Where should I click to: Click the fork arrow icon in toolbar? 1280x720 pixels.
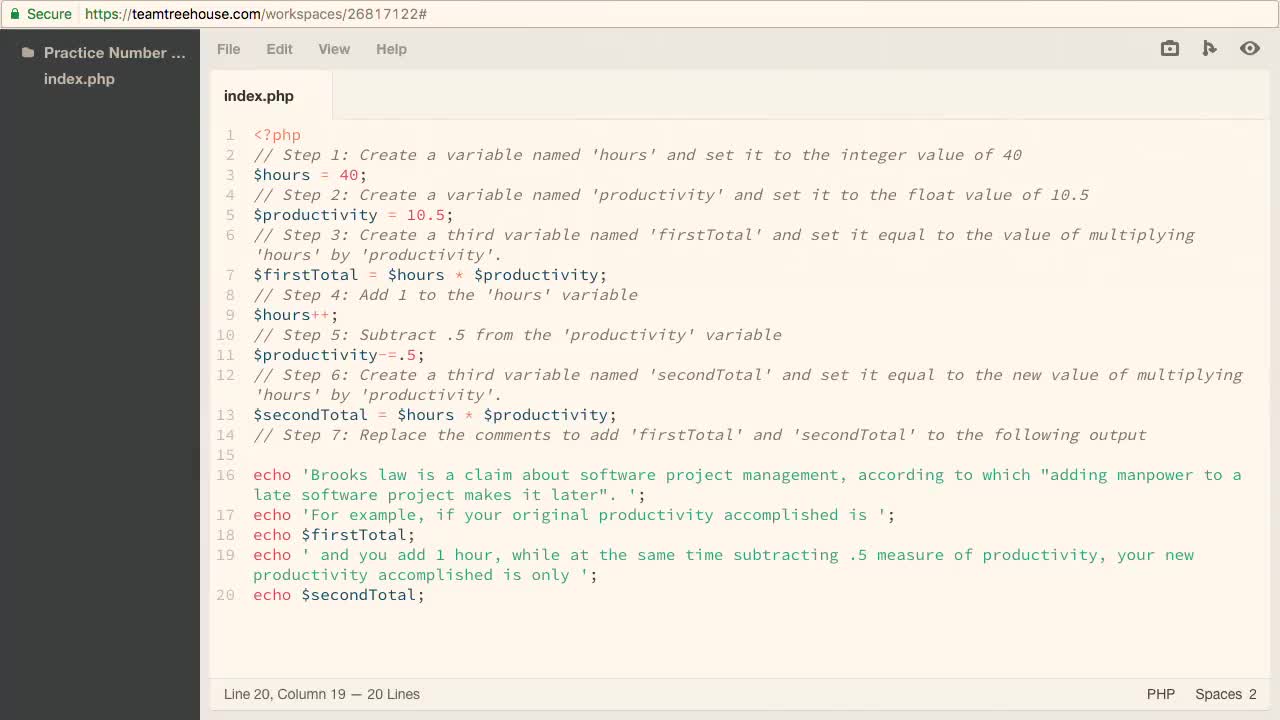click(x=1210, y=48)
